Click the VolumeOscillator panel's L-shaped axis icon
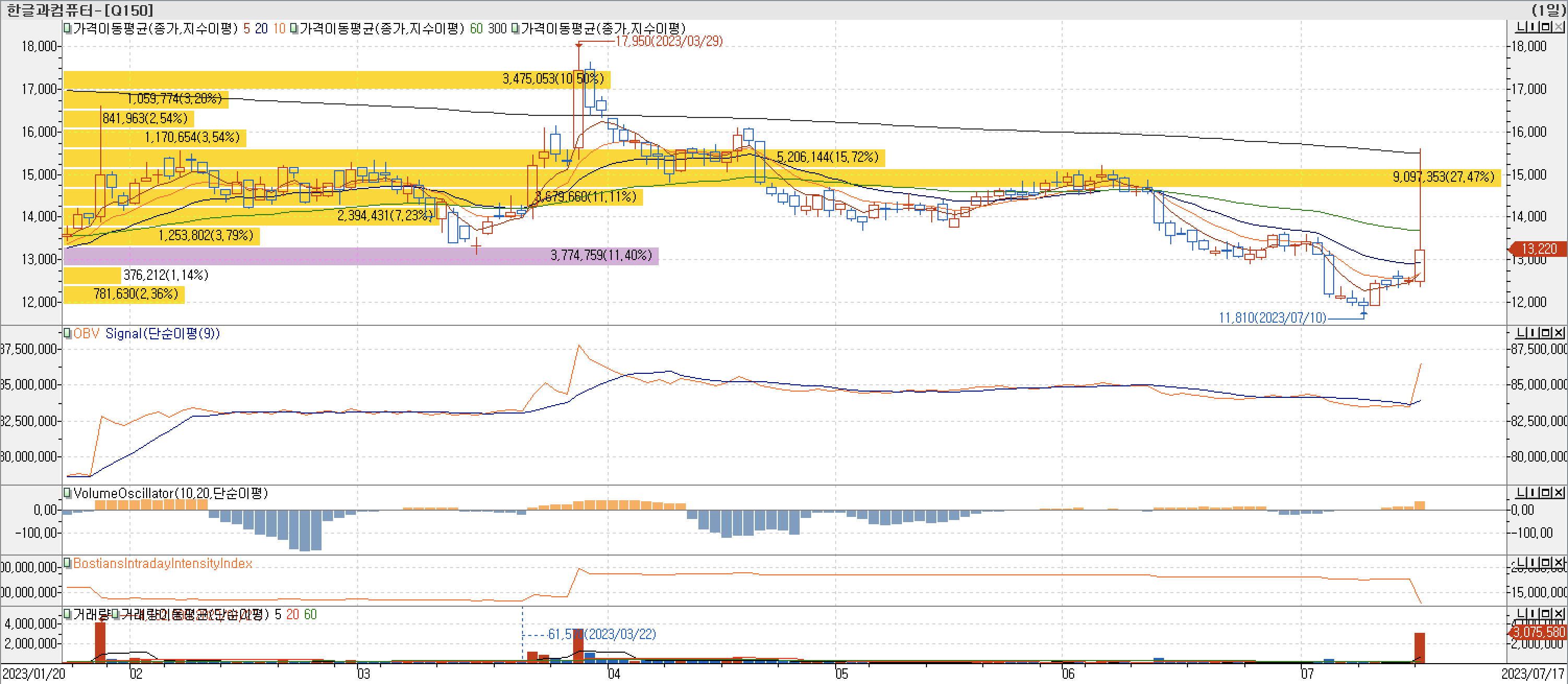 [1521, 492]
